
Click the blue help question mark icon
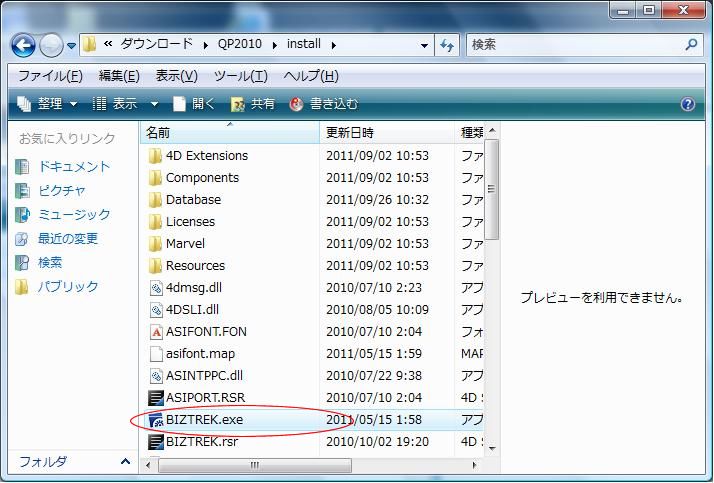tap(688, 104)
